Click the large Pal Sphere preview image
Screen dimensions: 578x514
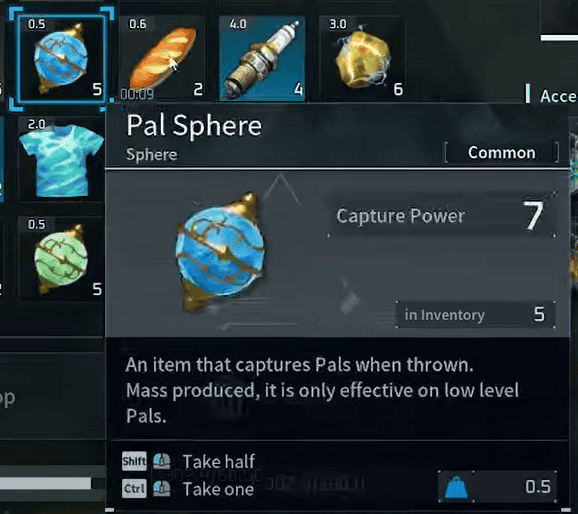(x=220, y=254)
